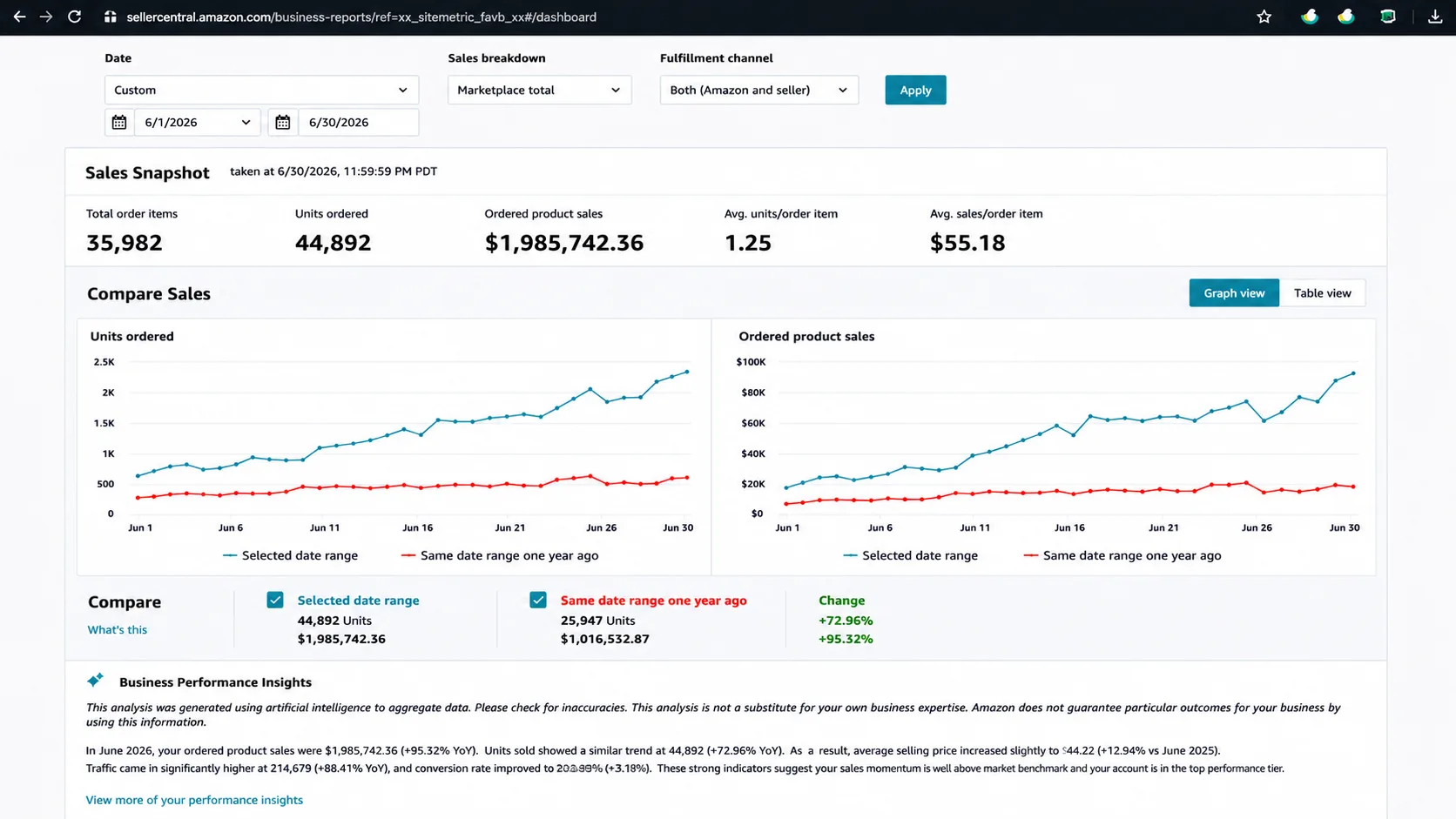The image size is (1456, 819).
Task: Click the +95.32% change value
Action: pos(846,639)
